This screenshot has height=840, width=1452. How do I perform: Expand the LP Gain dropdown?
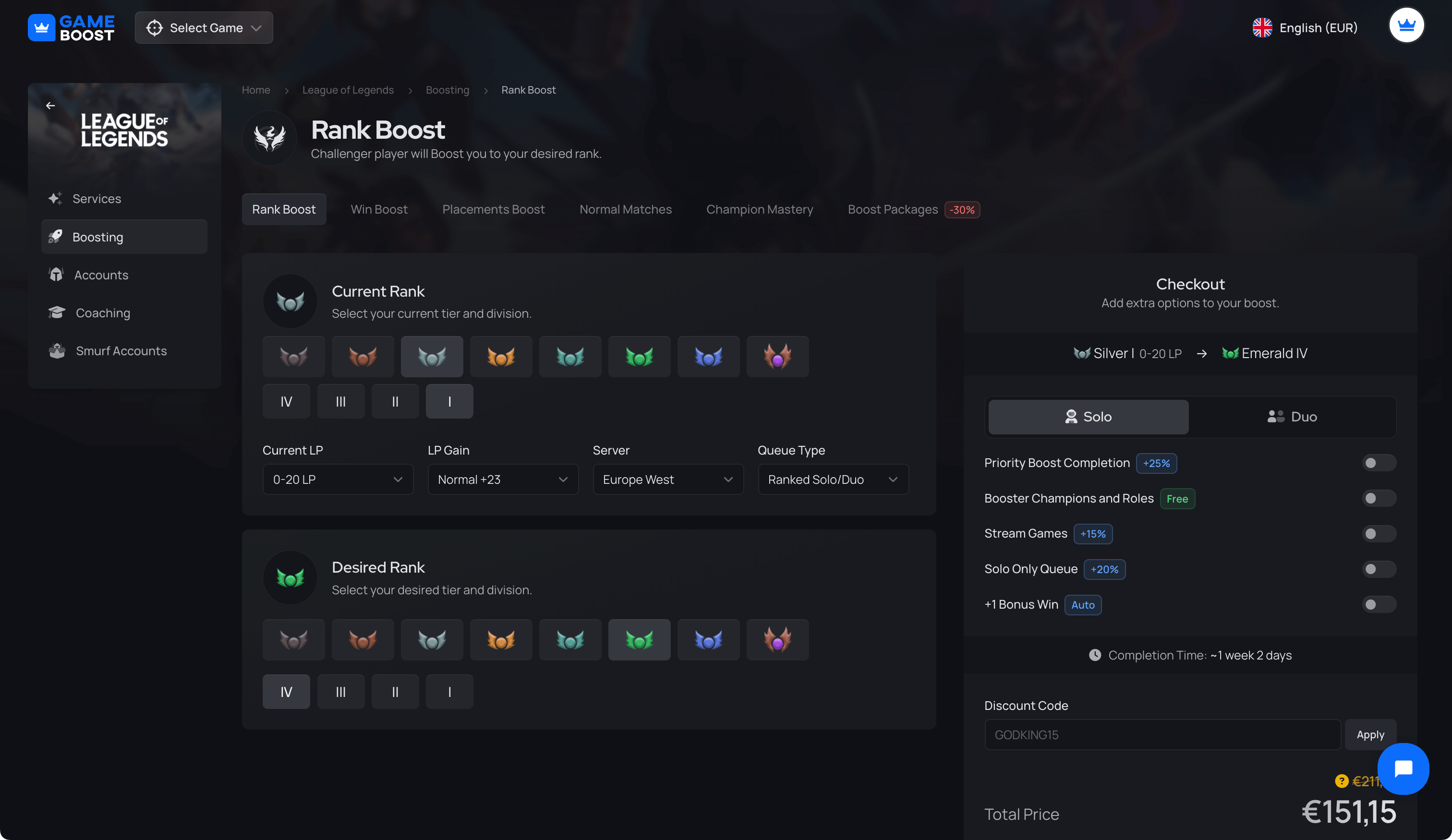[x=500, y=479]
